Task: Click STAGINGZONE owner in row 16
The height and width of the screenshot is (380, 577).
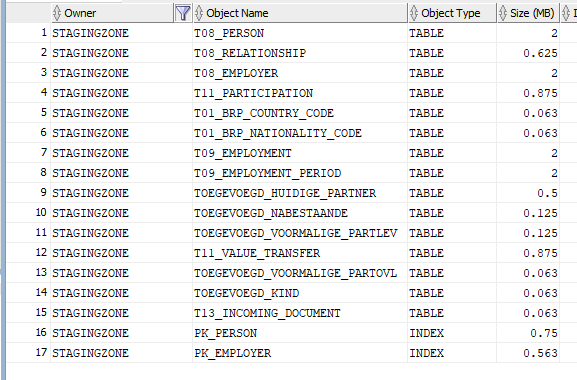Action: click(x=121, y=333)
